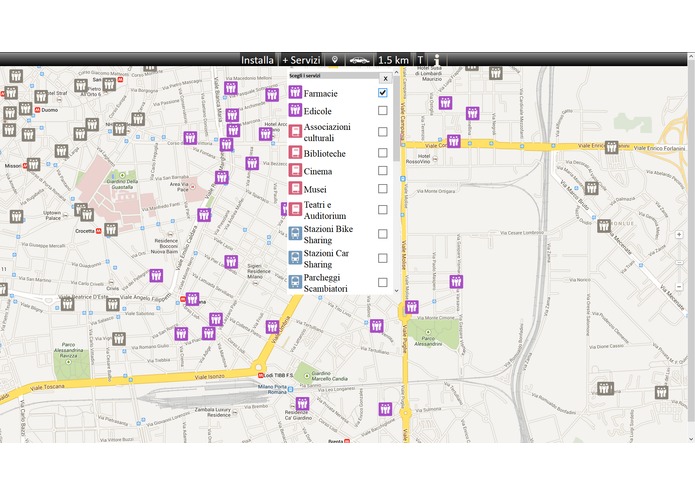Click the services list scrollbar thumb

[396, 119]
